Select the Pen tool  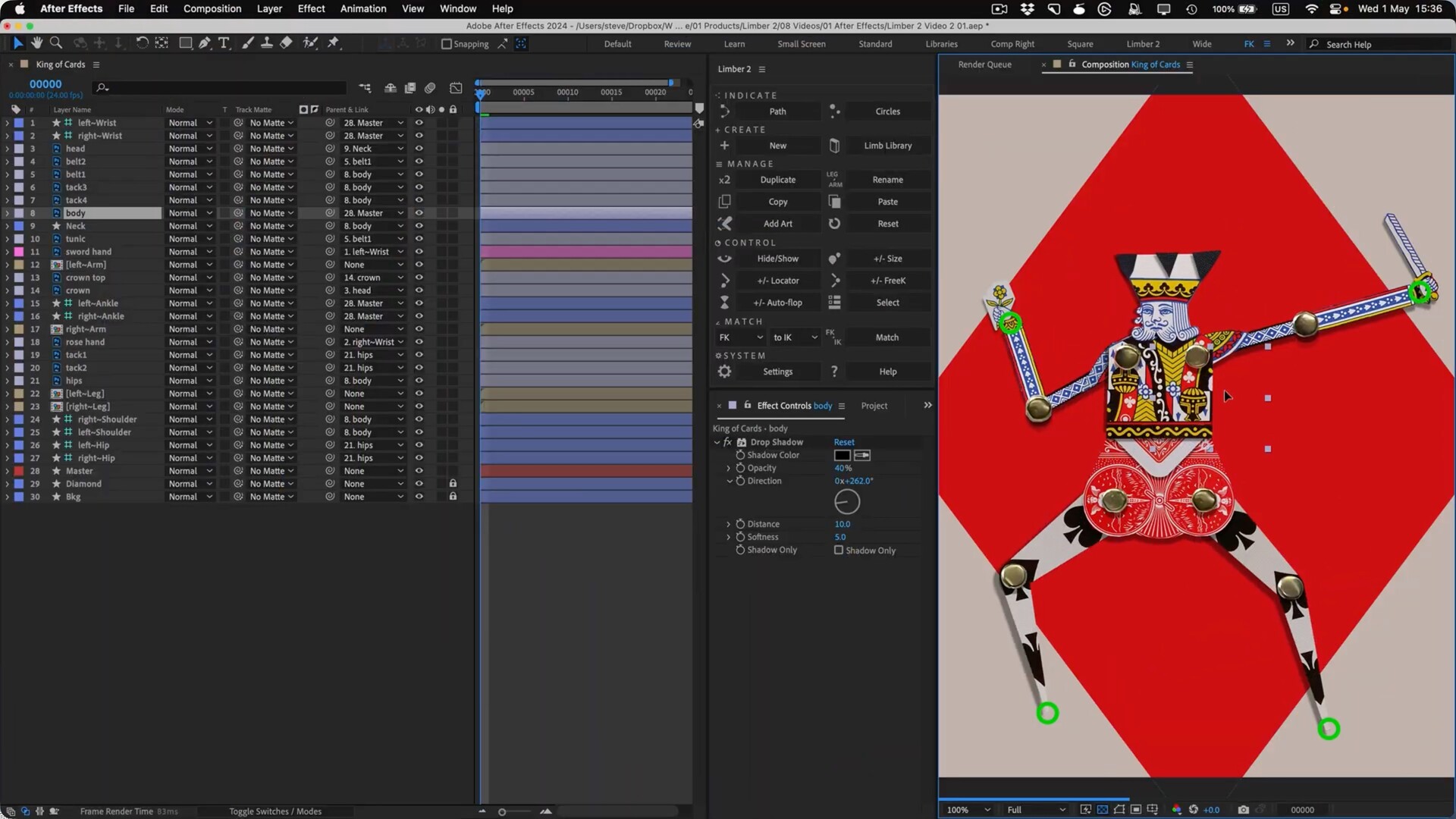[205, 43]
